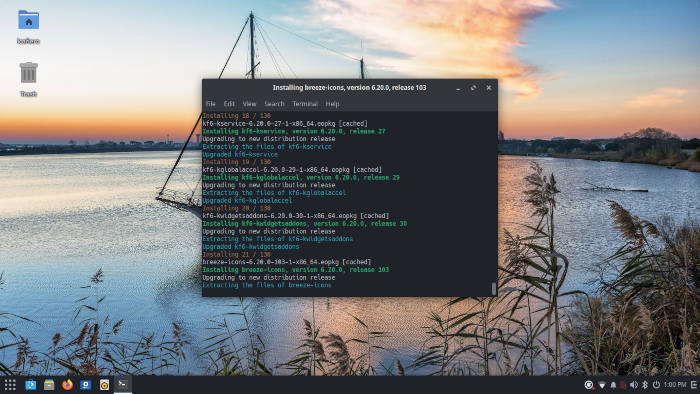Select the Trash desktop icon
The width and height of the screenshot is (700, 394).
(x=29, y=79)
